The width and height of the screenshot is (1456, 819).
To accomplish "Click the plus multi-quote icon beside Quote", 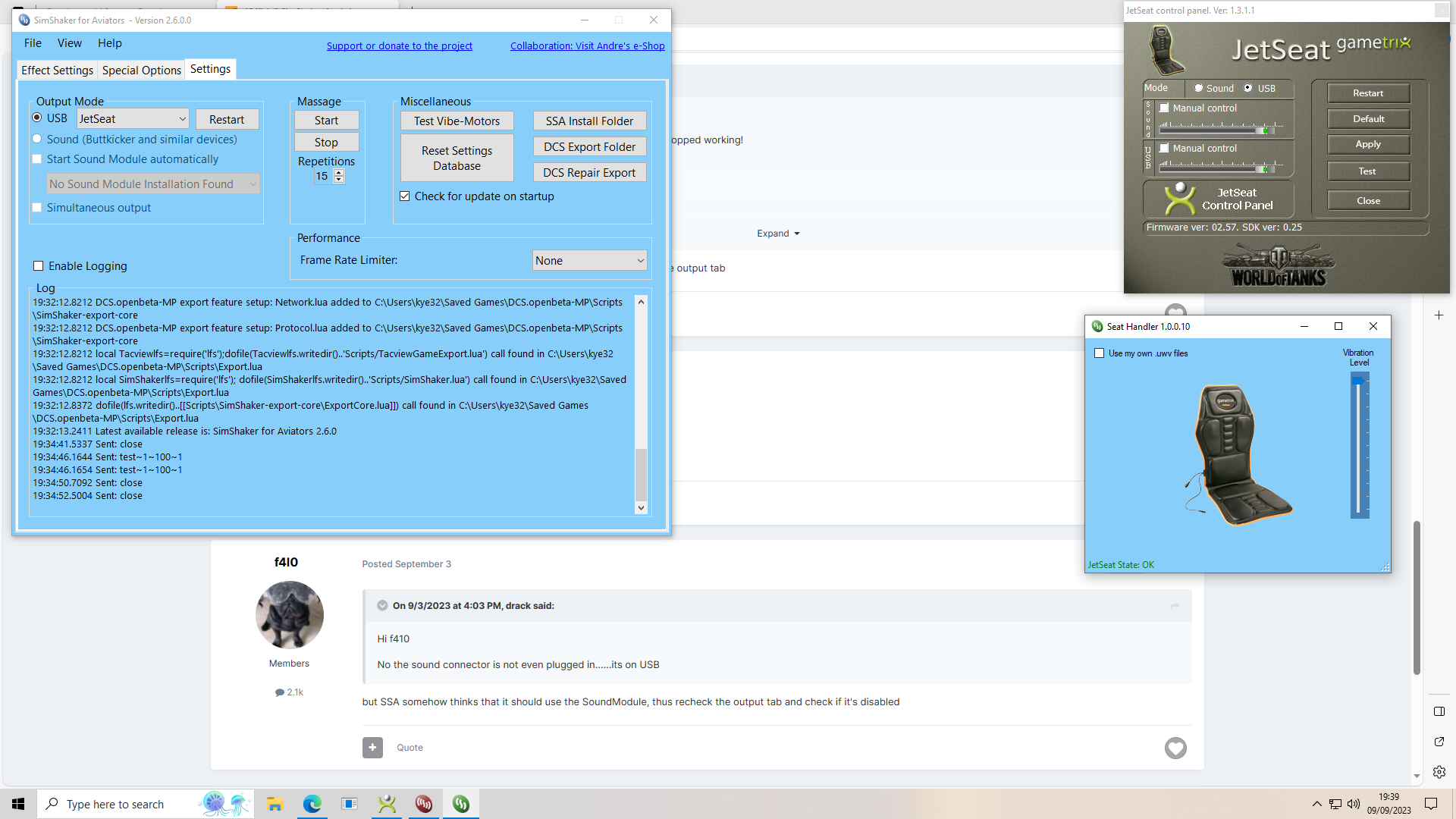I will coord(372,748).
